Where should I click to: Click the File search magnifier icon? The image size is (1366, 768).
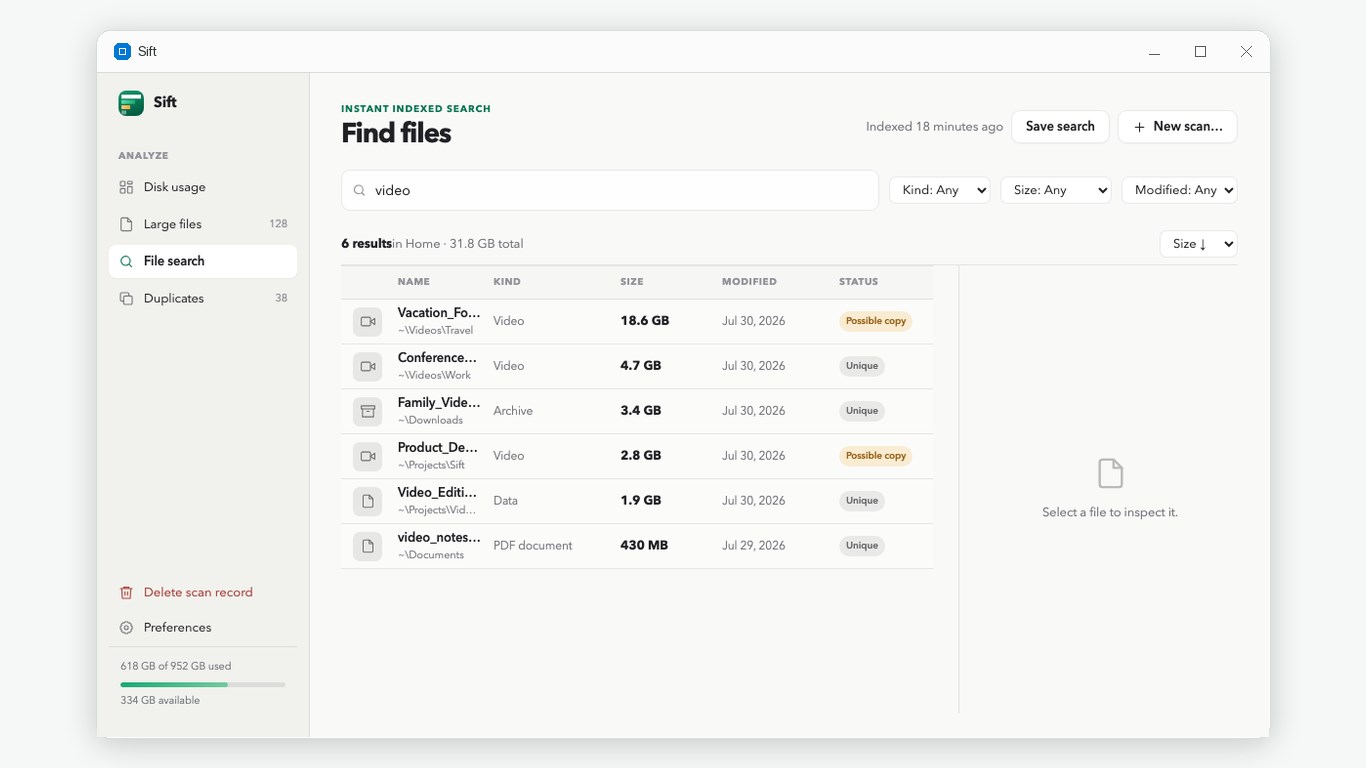coord(126,261)
